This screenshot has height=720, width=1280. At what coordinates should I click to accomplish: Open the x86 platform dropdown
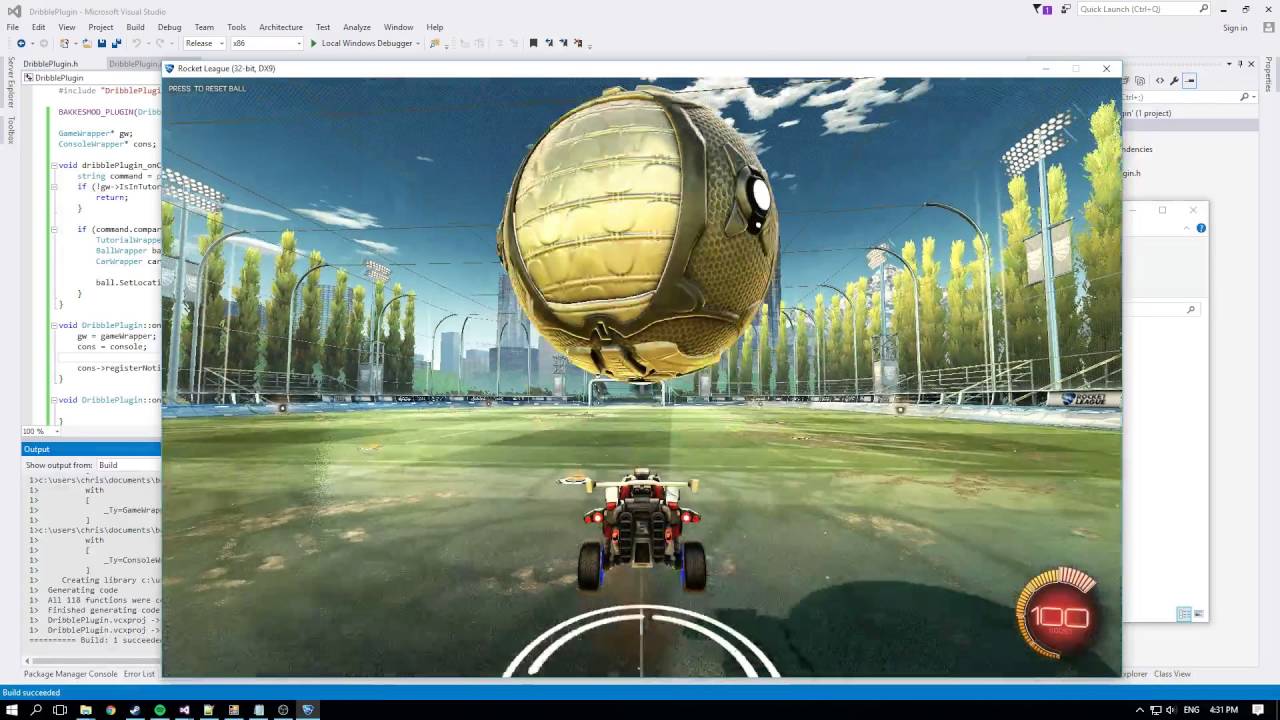pos(267,43)
